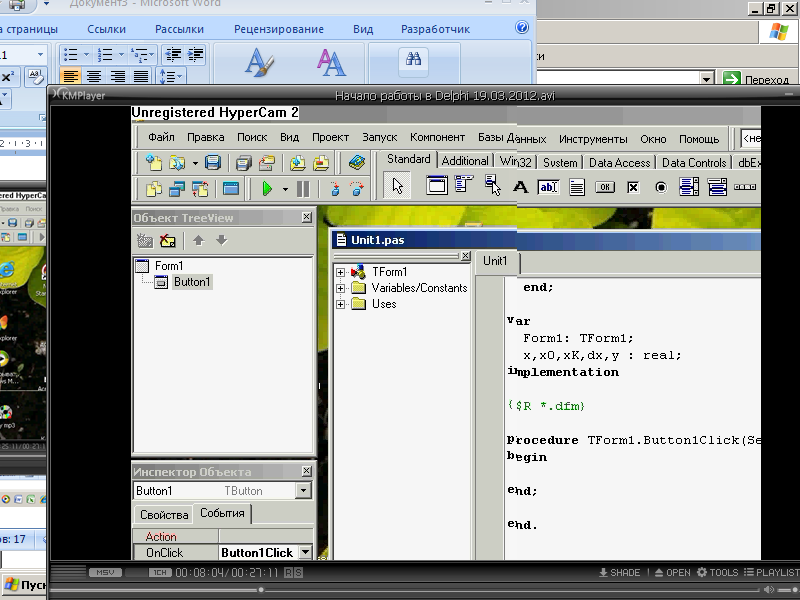Open the bullets list dropdown in Word
The width and height of the screenshot is (800, 600).
(86, 54)
